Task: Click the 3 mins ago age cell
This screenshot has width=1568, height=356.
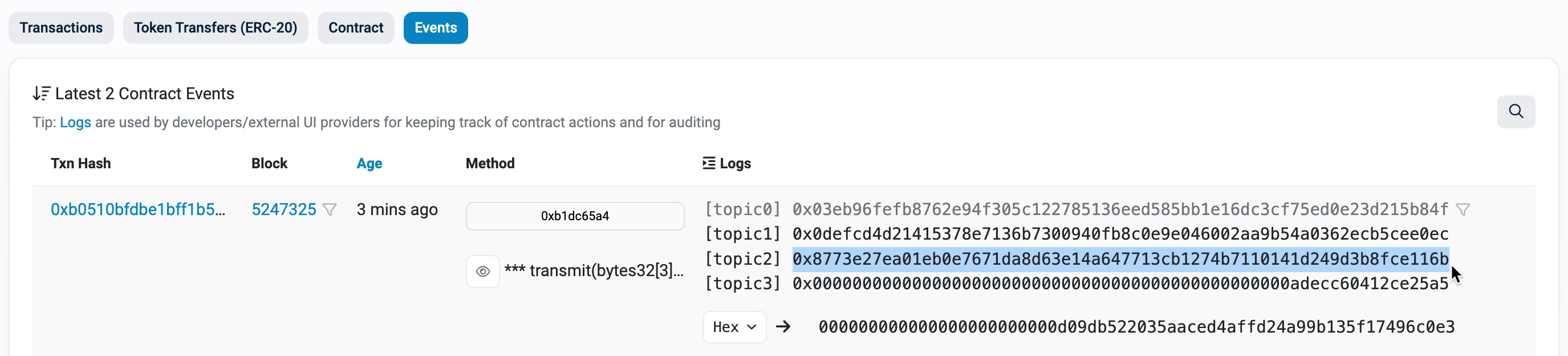Action: [x=397, y=209]
